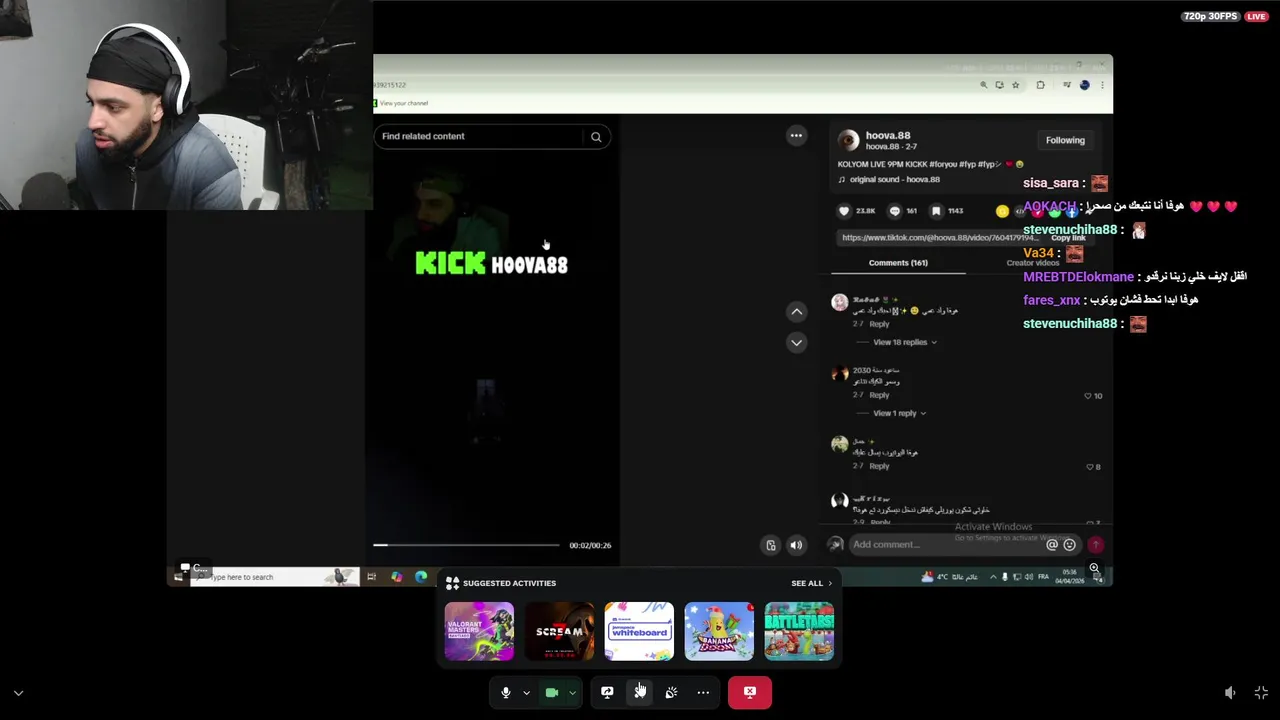Click the activity launcher icon in call controls

(x=640, y=692)
